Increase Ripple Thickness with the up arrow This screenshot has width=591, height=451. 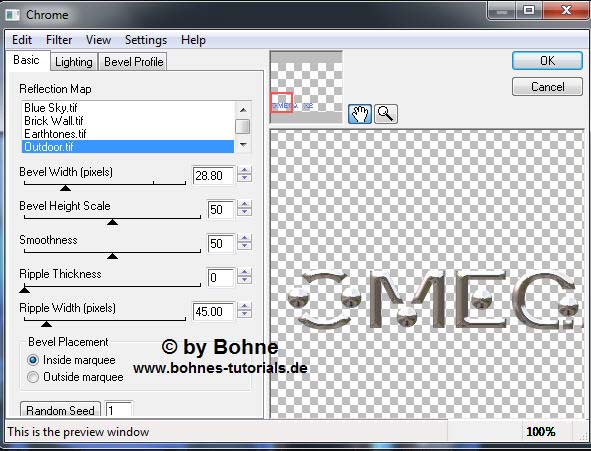(245, 272)
